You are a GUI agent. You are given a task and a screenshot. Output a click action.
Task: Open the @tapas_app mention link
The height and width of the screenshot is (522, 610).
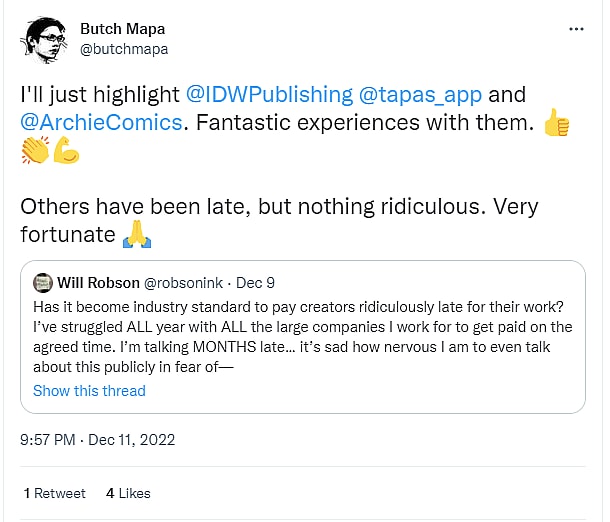point(420,95)
